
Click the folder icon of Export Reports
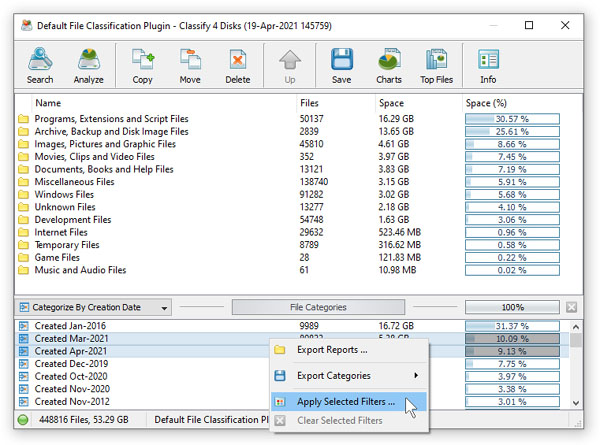(280, 350)
